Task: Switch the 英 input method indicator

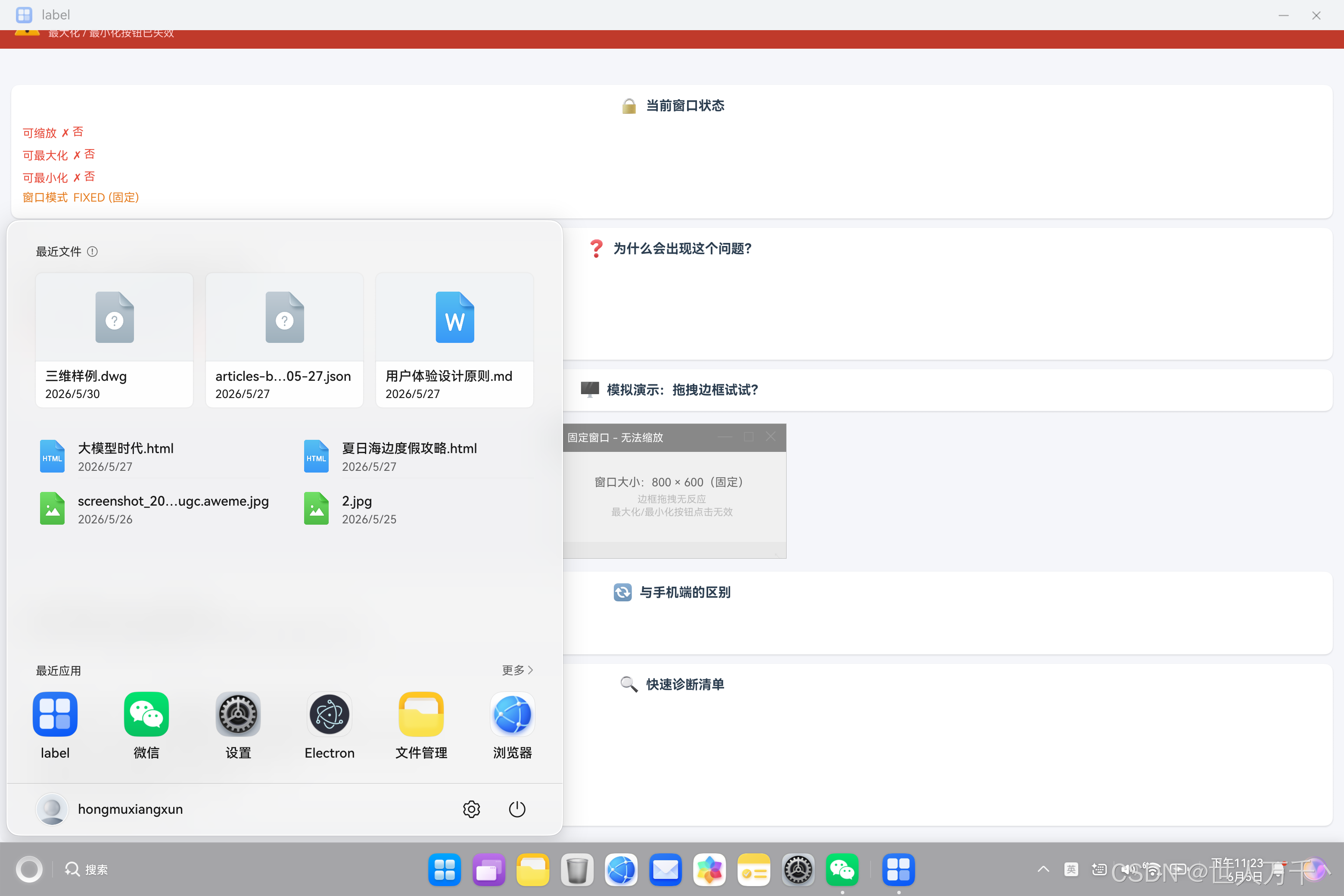Action: coord(1071,869)
